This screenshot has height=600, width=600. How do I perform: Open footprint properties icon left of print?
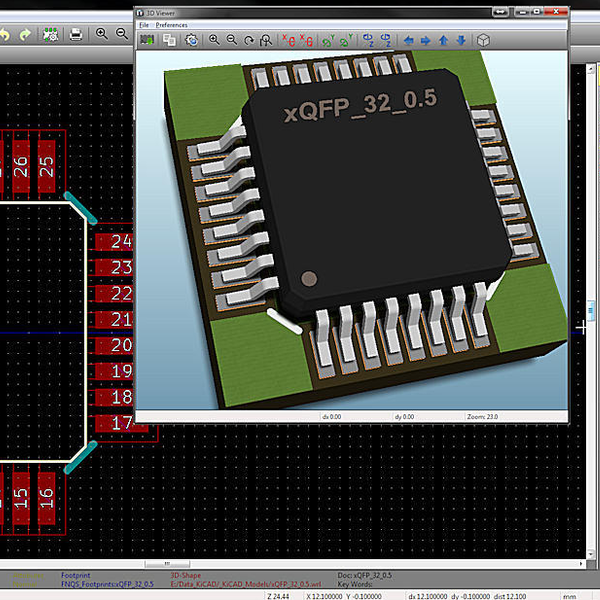pos(50,35)
